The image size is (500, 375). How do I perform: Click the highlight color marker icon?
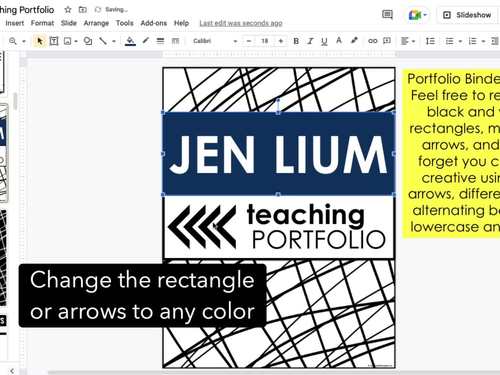click(x=354, y=41)
